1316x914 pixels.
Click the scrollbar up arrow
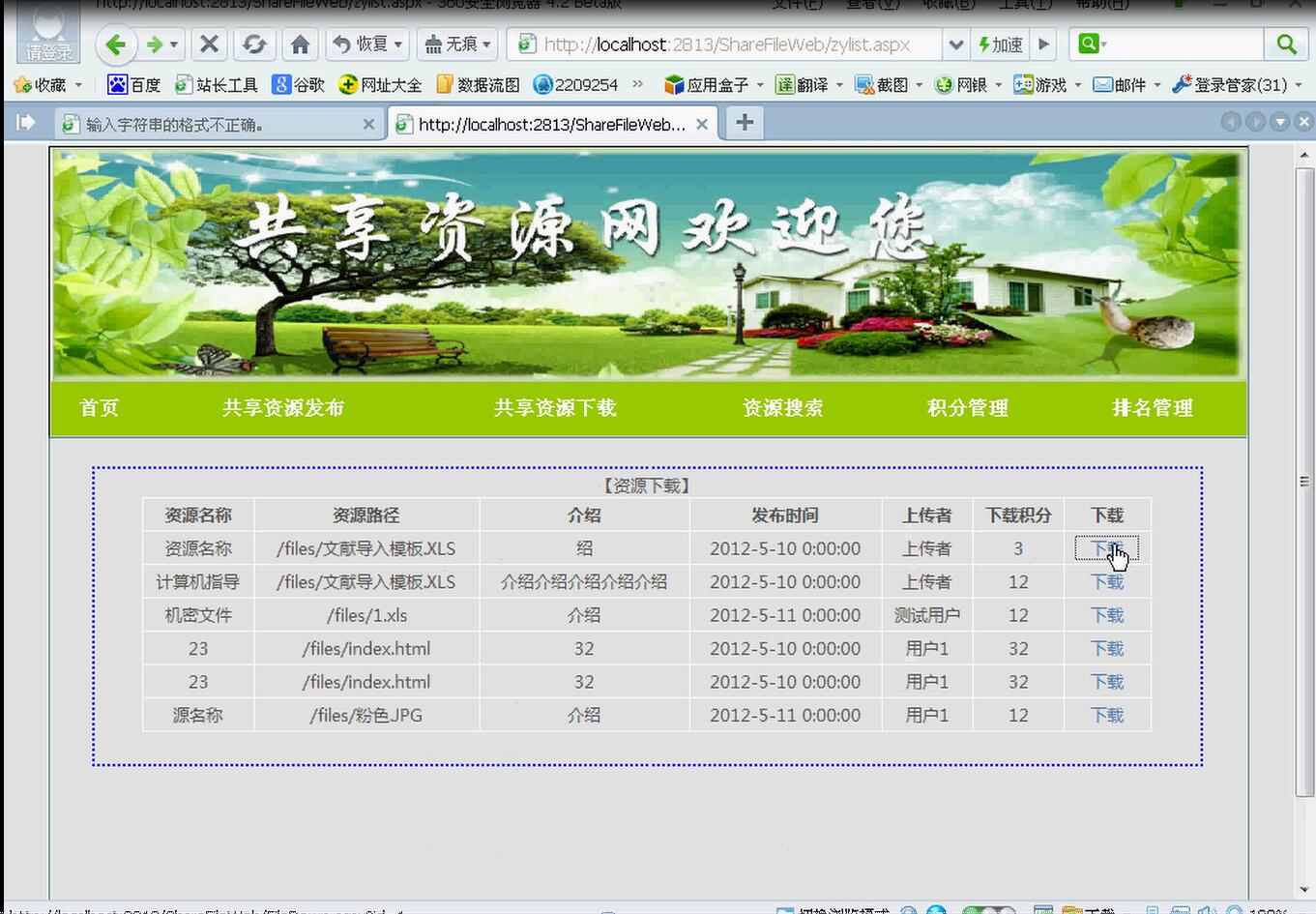point(1304,155)
